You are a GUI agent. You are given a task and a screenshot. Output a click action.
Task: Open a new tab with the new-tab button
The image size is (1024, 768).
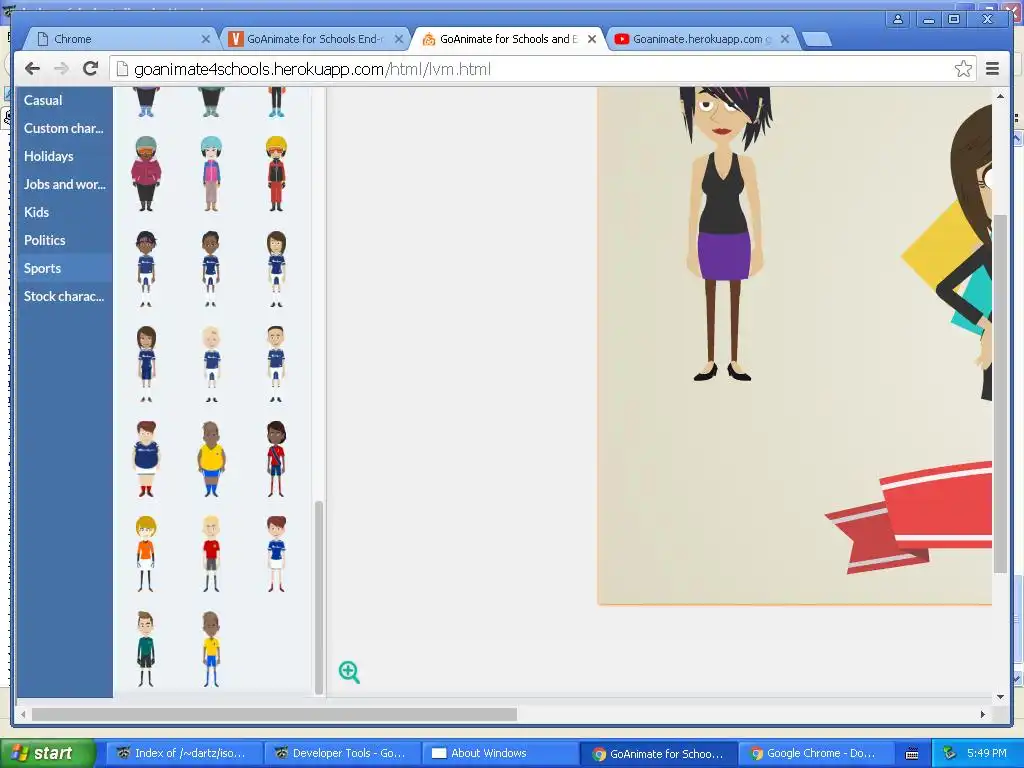coord(816,40)
